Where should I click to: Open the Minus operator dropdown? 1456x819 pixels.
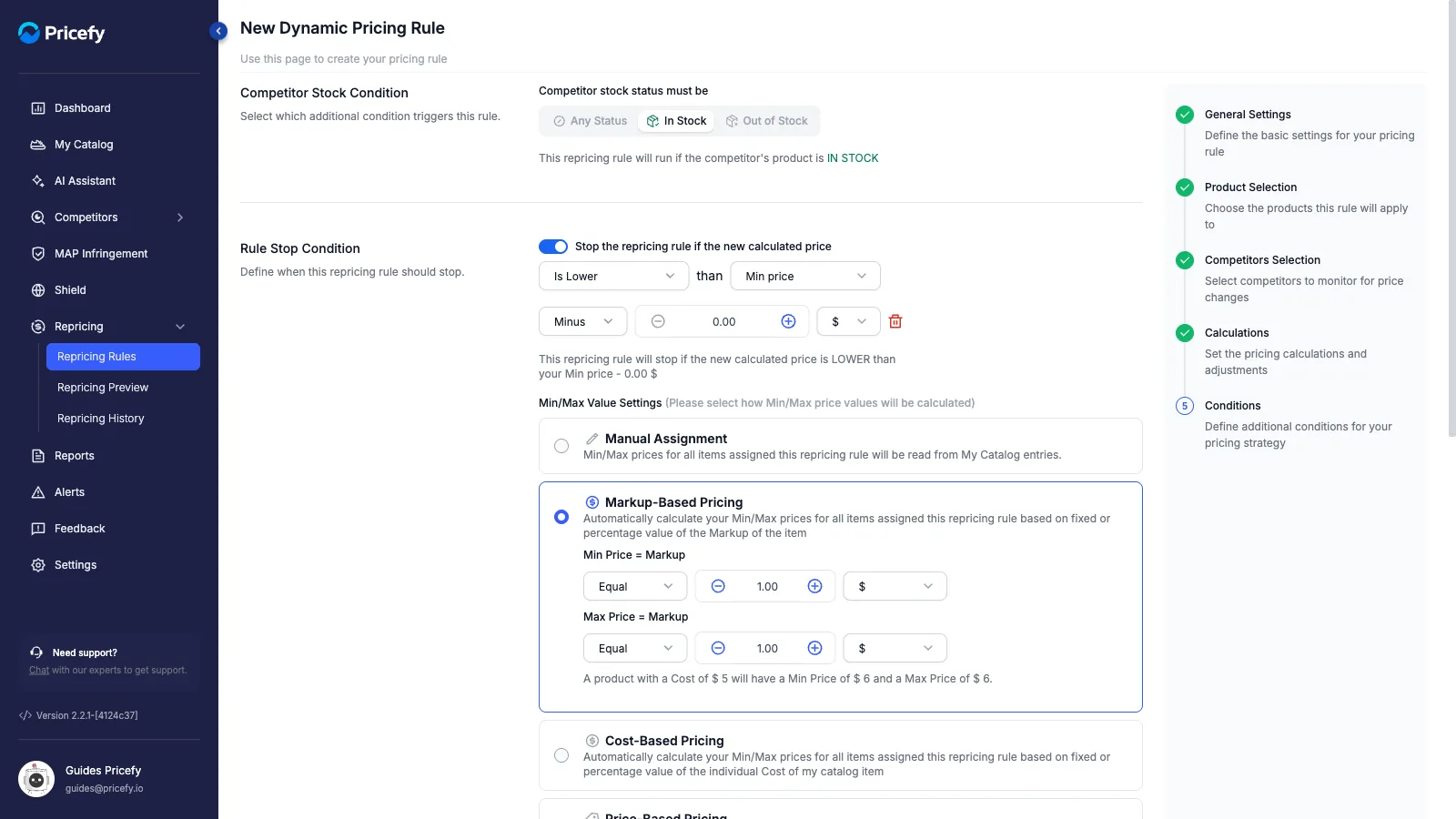coord(583,321)
